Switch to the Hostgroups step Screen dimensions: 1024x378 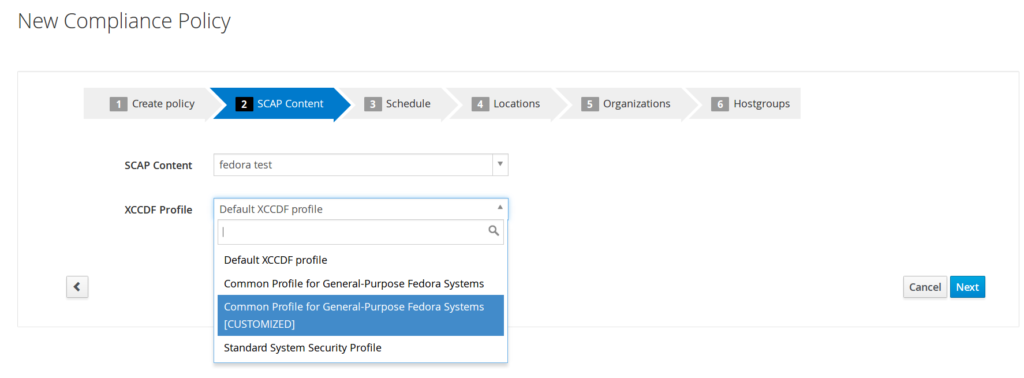(750, 104)
